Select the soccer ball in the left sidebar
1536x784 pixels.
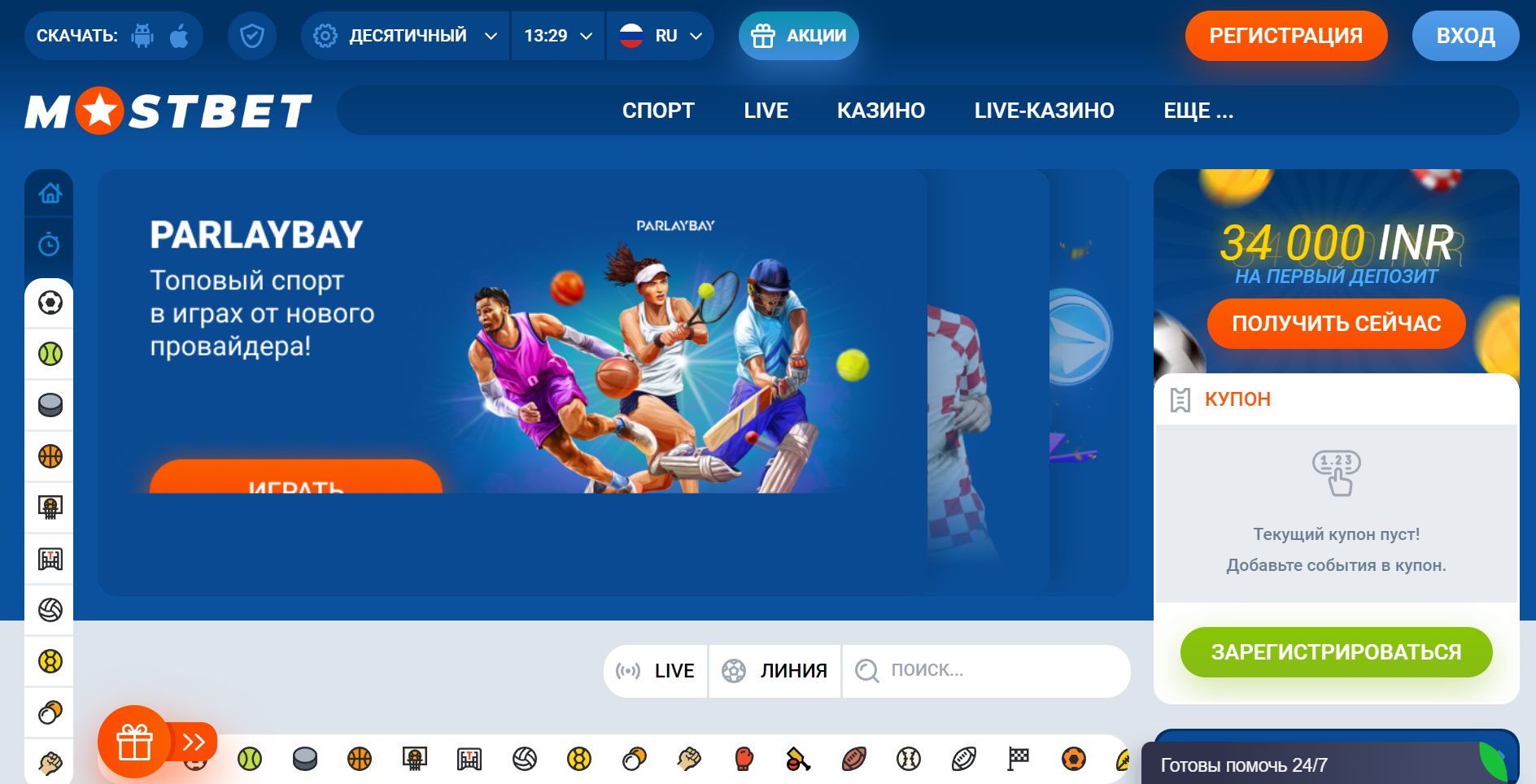pos(50,303)
